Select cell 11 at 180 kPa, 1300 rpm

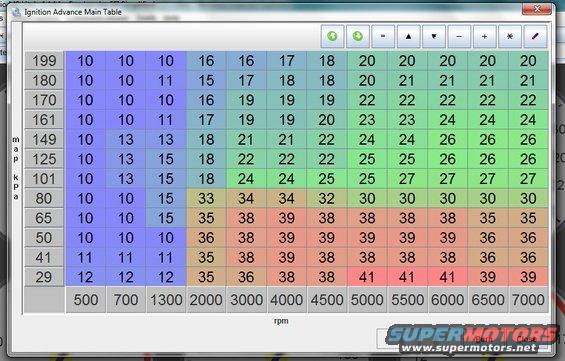(166, 80)
